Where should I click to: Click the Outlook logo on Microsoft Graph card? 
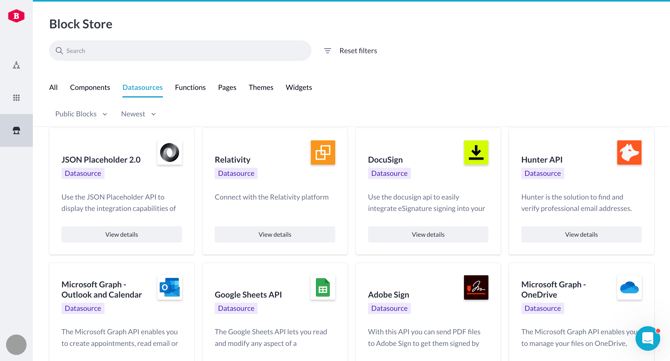click(x=170, y=288)
